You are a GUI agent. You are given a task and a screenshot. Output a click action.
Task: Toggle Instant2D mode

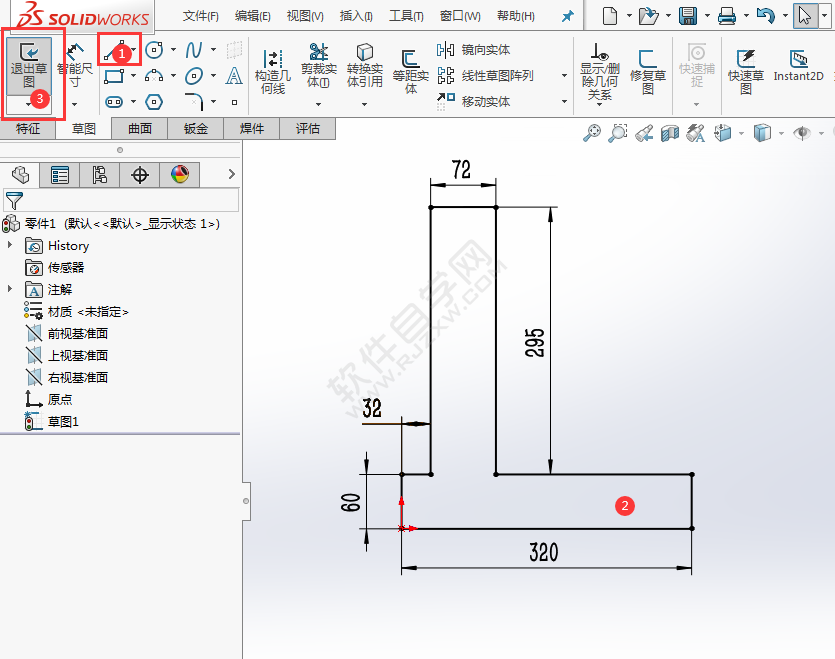[x=796, y=62]
